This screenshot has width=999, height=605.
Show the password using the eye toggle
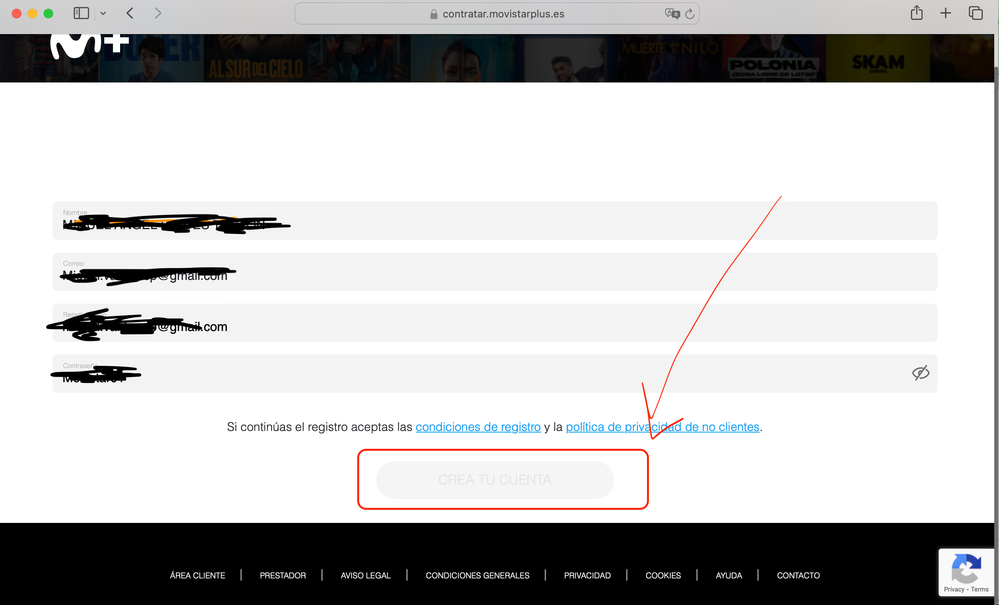[919, 372]
